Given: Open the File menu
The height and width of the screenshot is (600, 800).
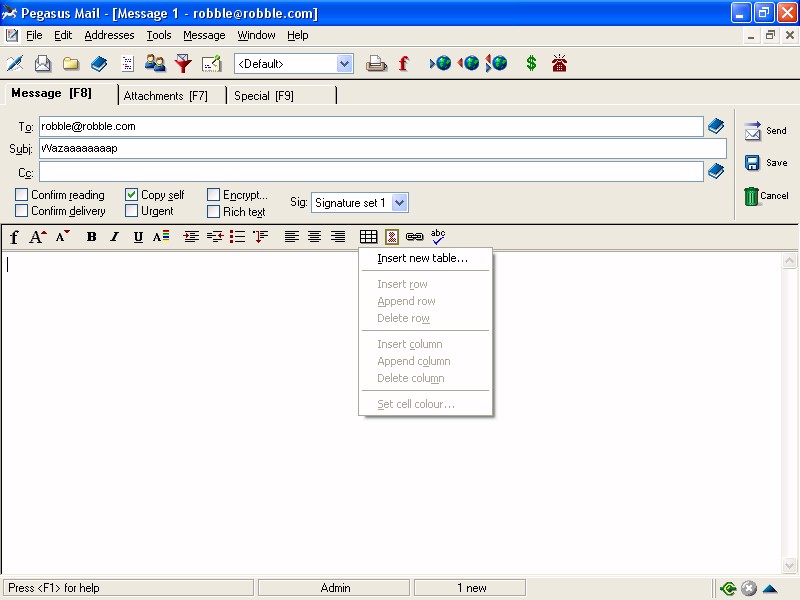Looking at the screenshot, I should [x=34, y=35].
